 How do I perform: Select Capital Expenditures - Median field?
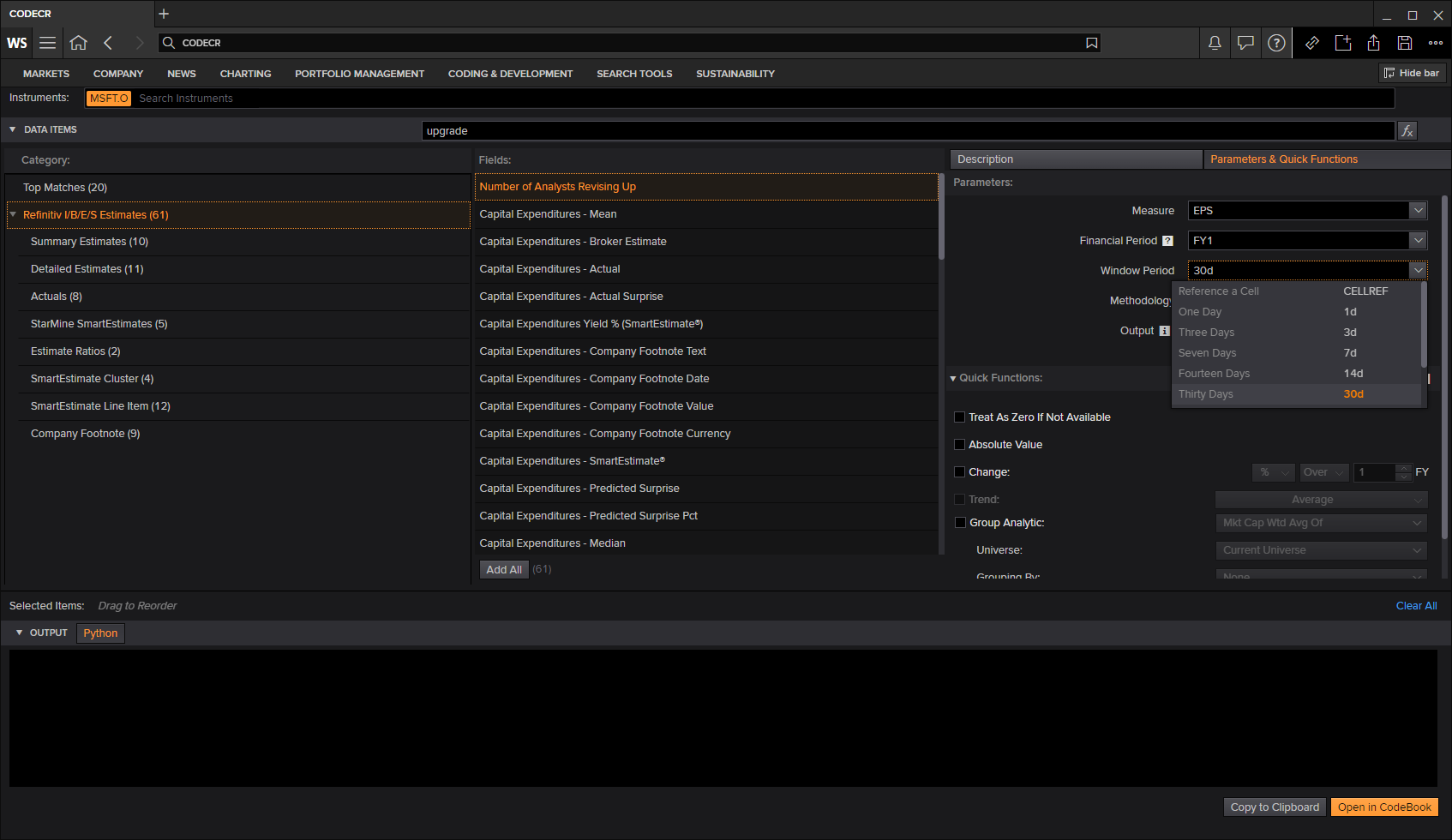click(x=706, y=543)
